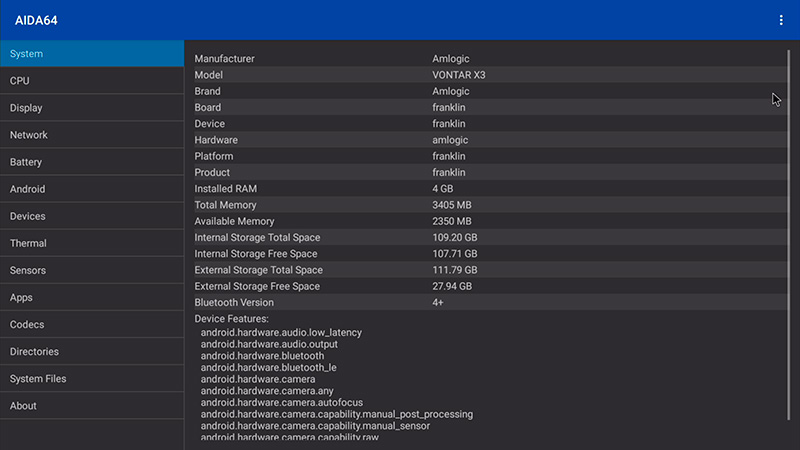Open the Apps list
This screenshot has height=450, width=800.
(x=92, y=298)
